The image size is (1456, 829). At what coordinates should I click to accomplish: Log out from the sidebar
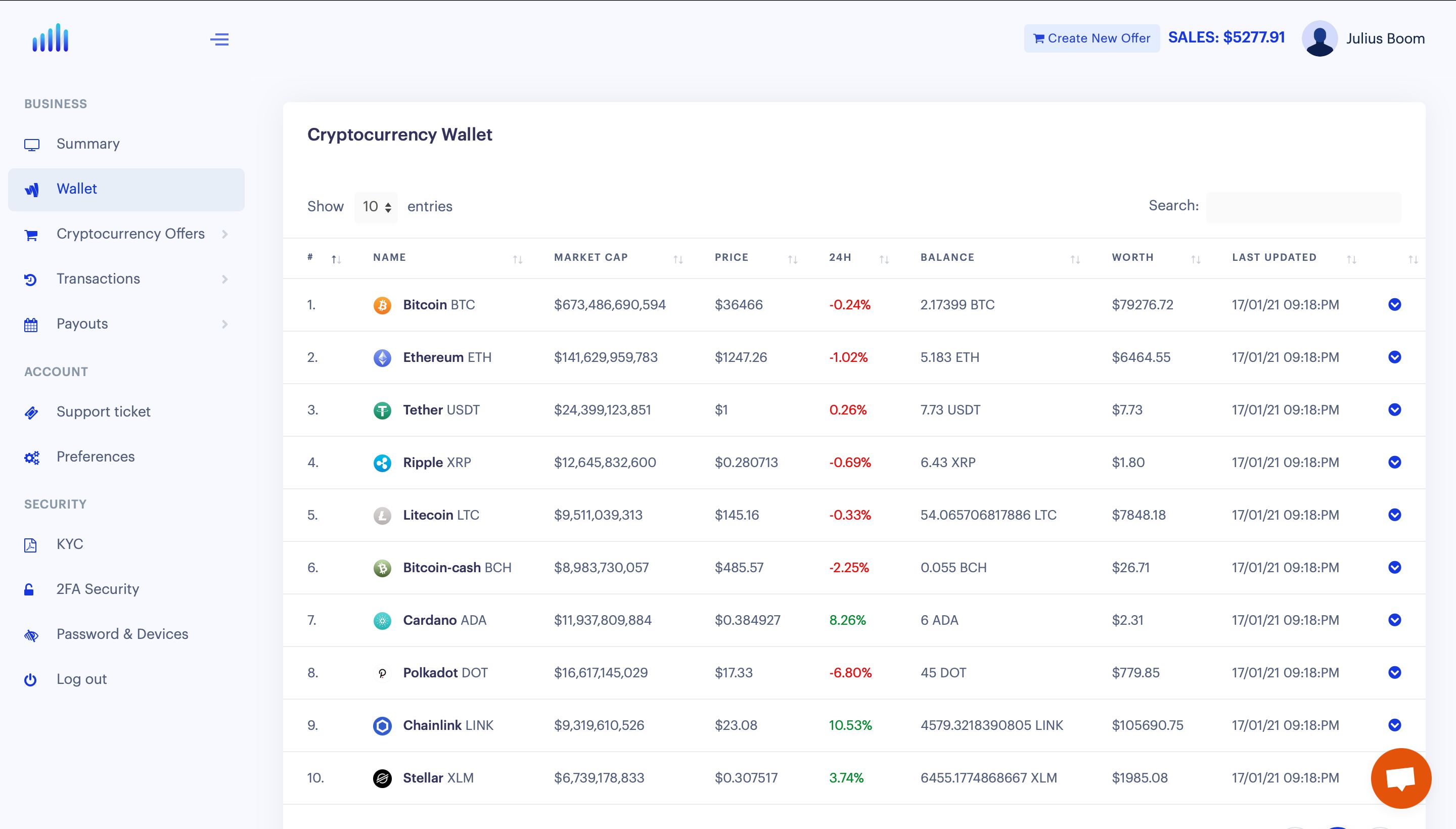click(81, 679)
